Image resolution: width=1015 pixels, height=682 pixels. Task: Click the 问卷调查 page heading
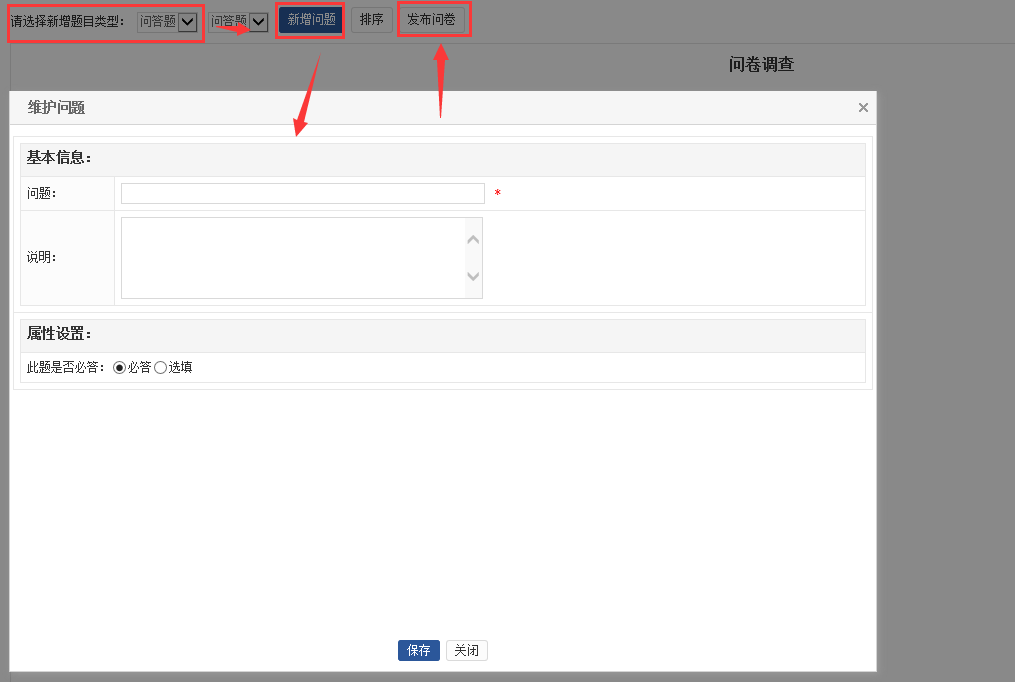[x=761, y=65]
